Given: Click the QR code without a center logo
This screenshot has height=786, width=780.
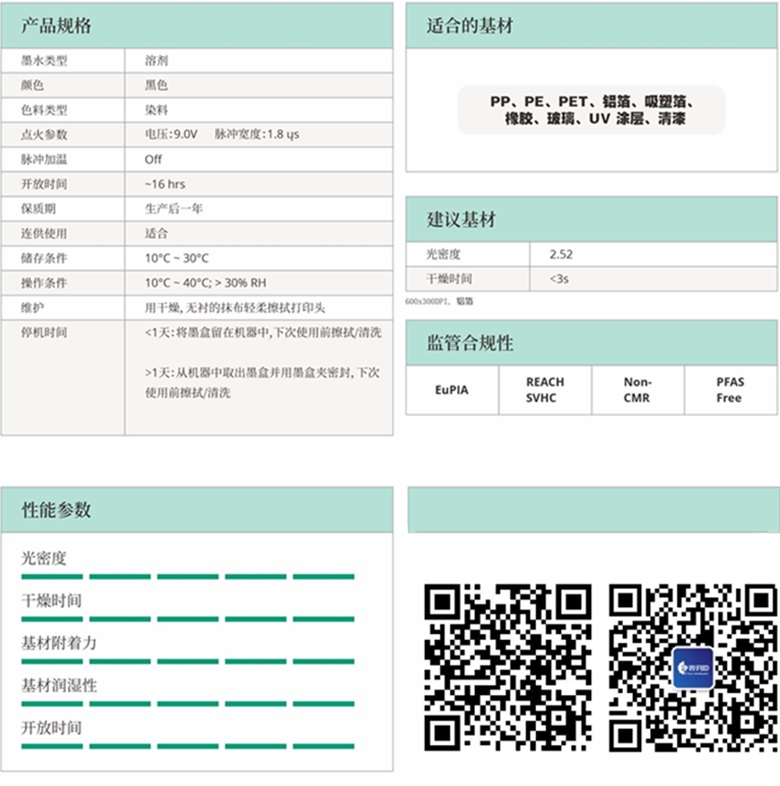Looking at the screenshot, I should (x=508, y=668).
